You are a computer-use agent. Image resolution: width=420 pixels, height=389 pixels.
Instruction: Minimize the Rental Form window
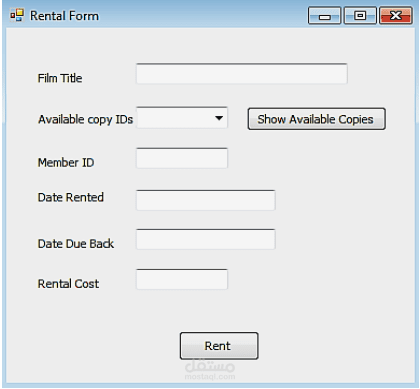point(325,15)
